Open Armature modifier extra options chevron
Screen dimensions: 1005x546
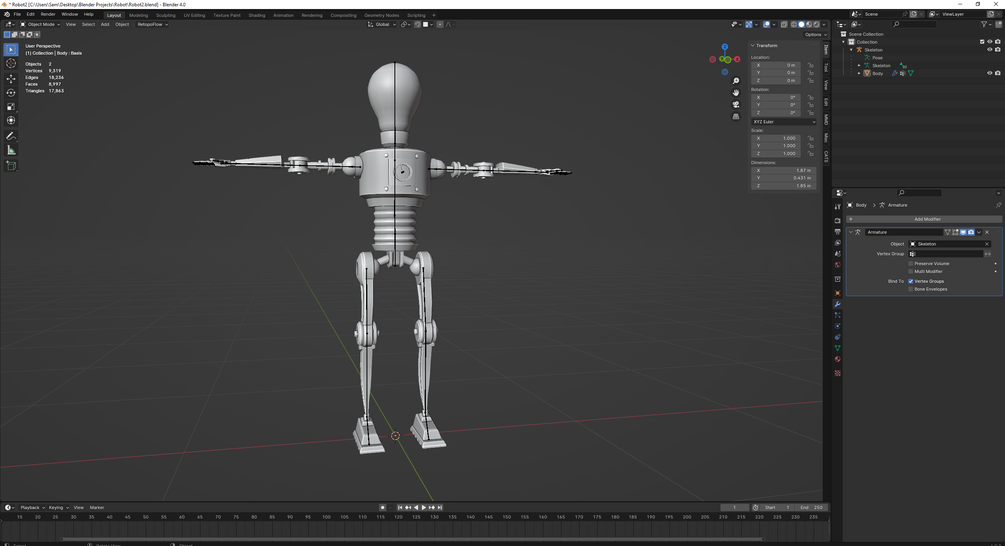[979, 232]
